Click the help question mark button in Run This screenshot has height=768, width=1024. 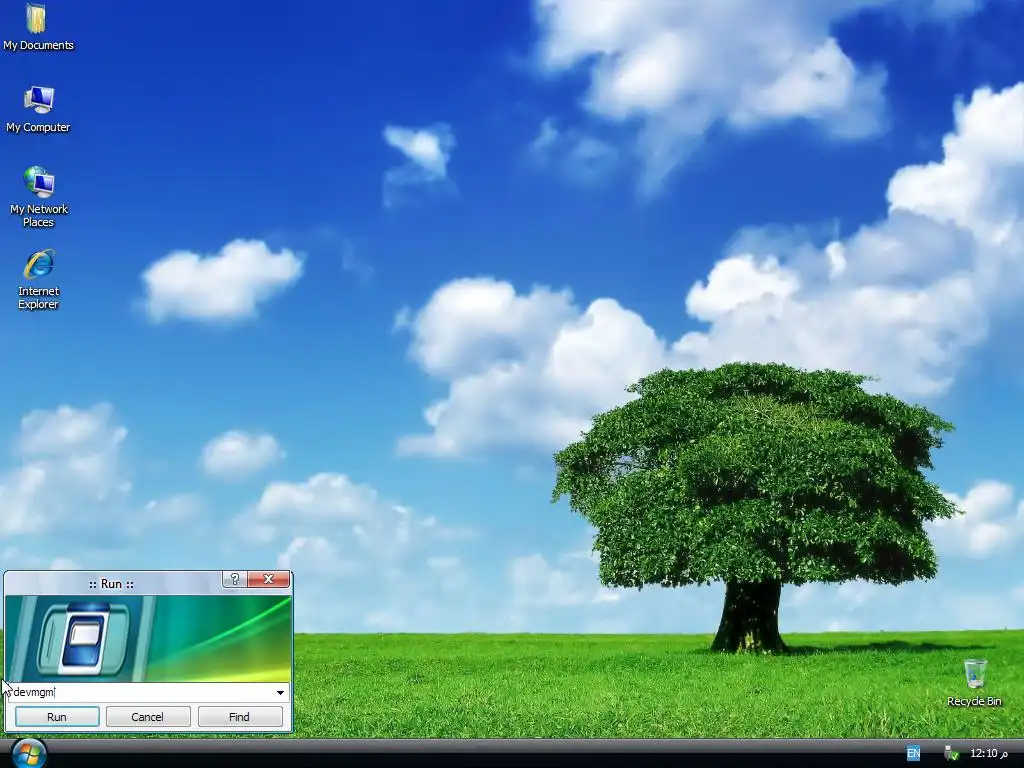click(x=235, y=579)
